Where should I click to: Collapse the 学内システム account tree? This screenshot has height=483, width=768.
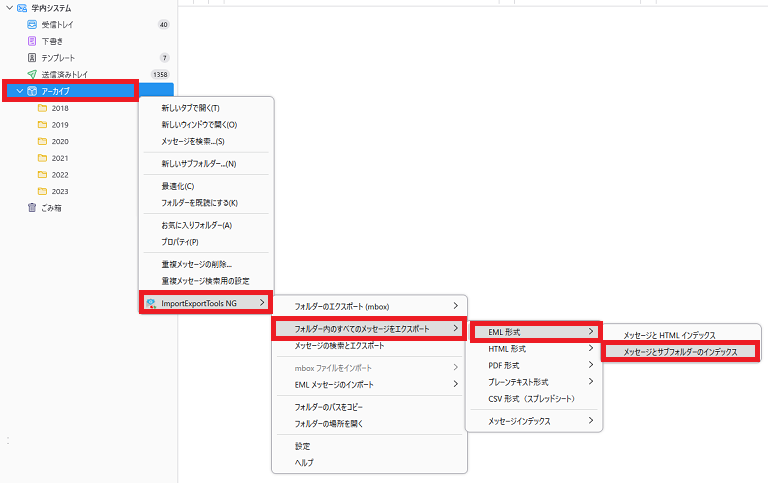click(x=9, y=8)
